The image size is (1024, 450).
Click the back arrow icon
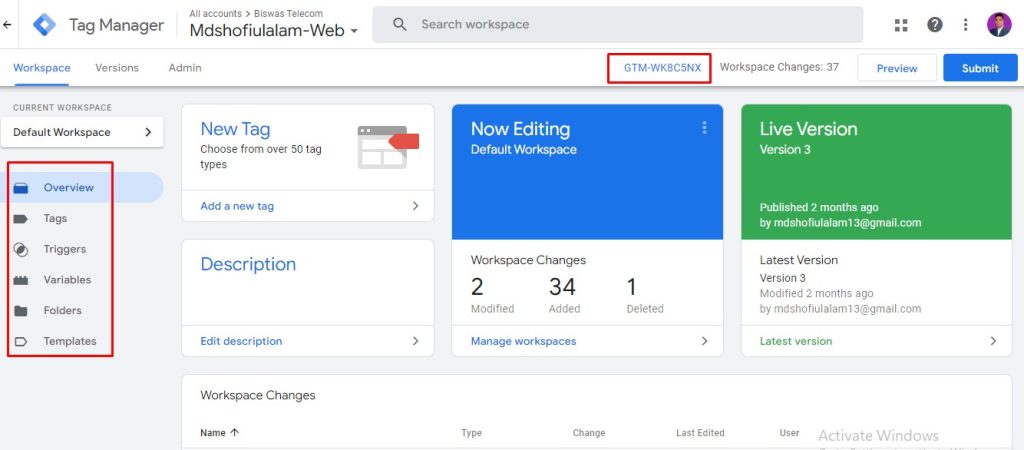click(8, 25)
